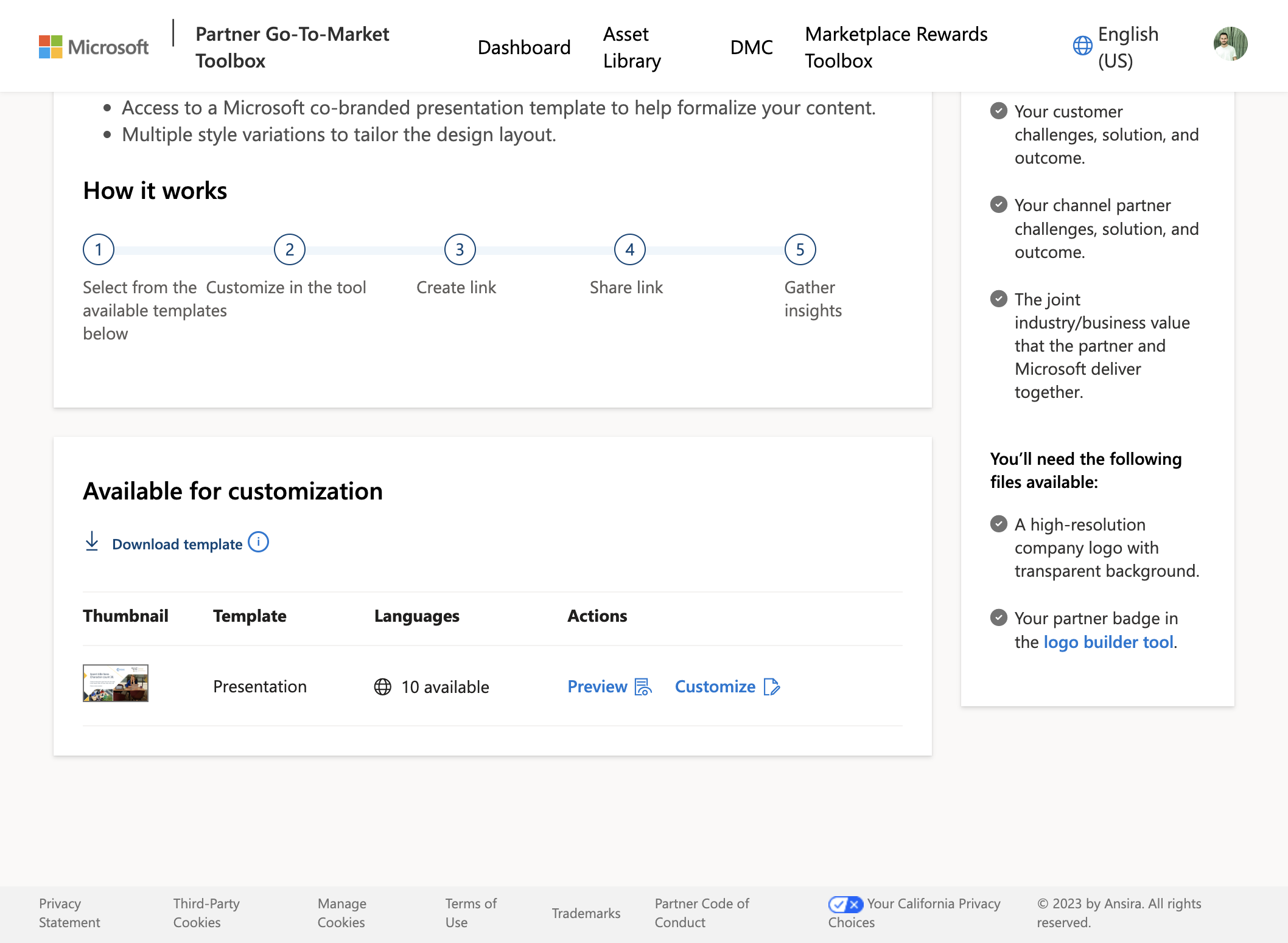This screenshot has height=943, width=1288.
Task: Click Partner Go-To-Market Toolbox title
Action: click(292, 47)
